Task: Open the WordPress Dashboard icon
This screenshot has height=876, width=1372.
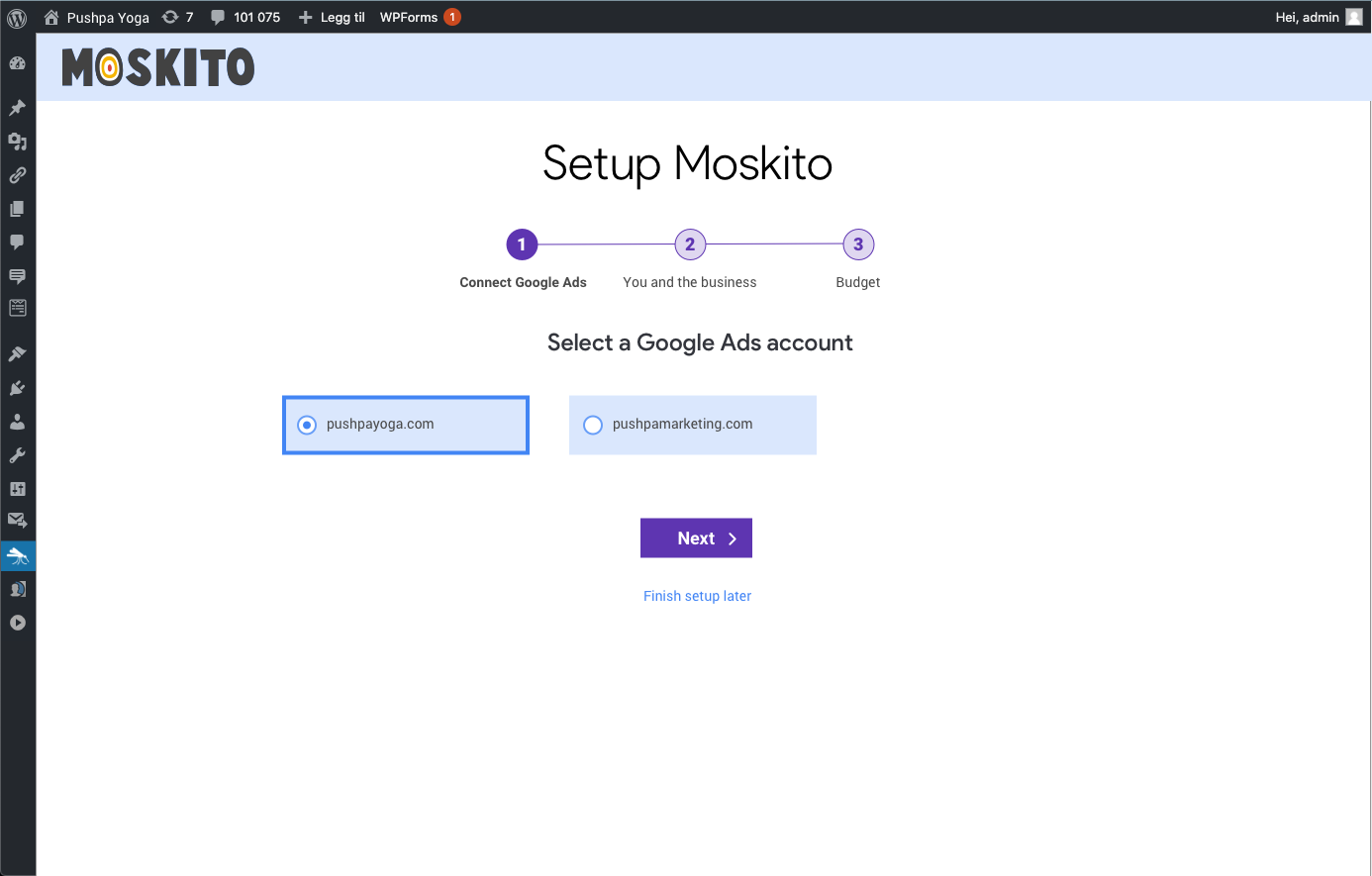Action: 17,62
